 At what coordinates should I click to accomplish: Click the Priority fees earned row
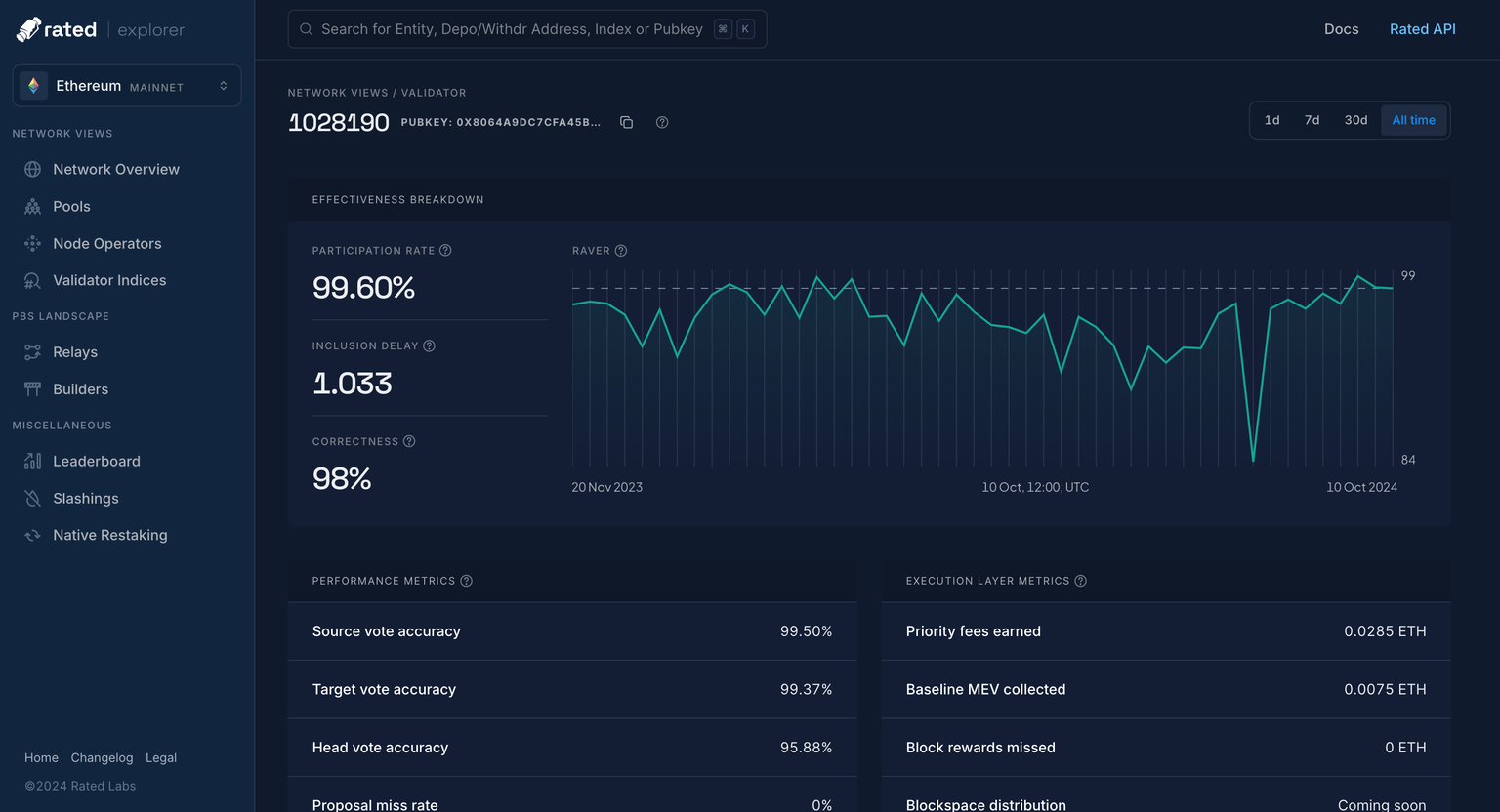(x=1166, y=631)
